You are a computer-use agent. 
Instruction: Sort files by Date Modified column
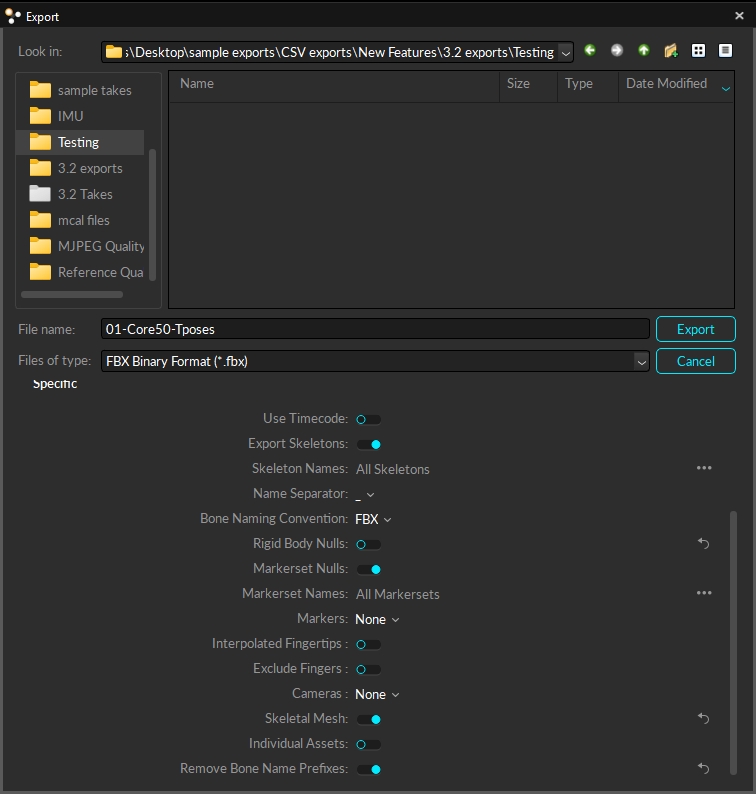coord(666,84)
